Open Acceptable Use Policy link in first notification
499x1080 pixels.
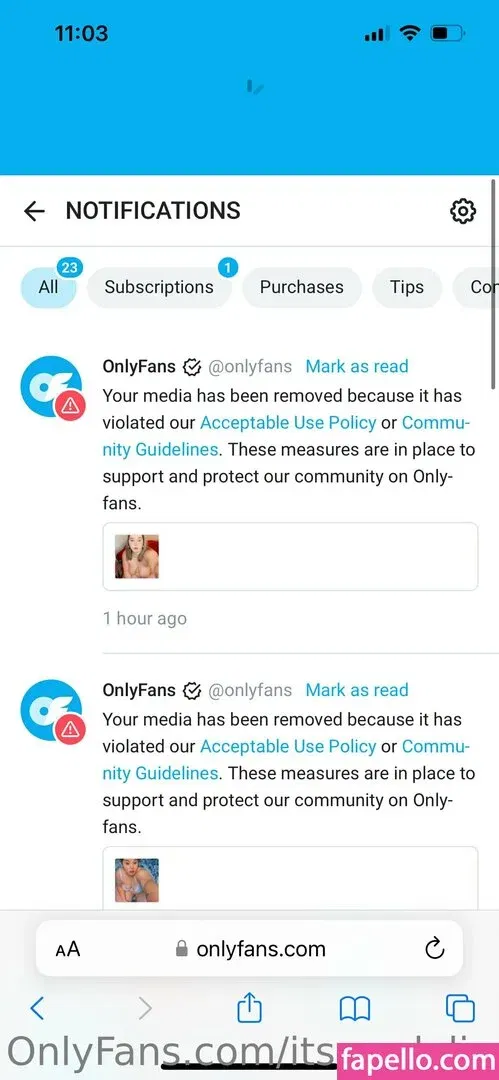pos(288,423)
